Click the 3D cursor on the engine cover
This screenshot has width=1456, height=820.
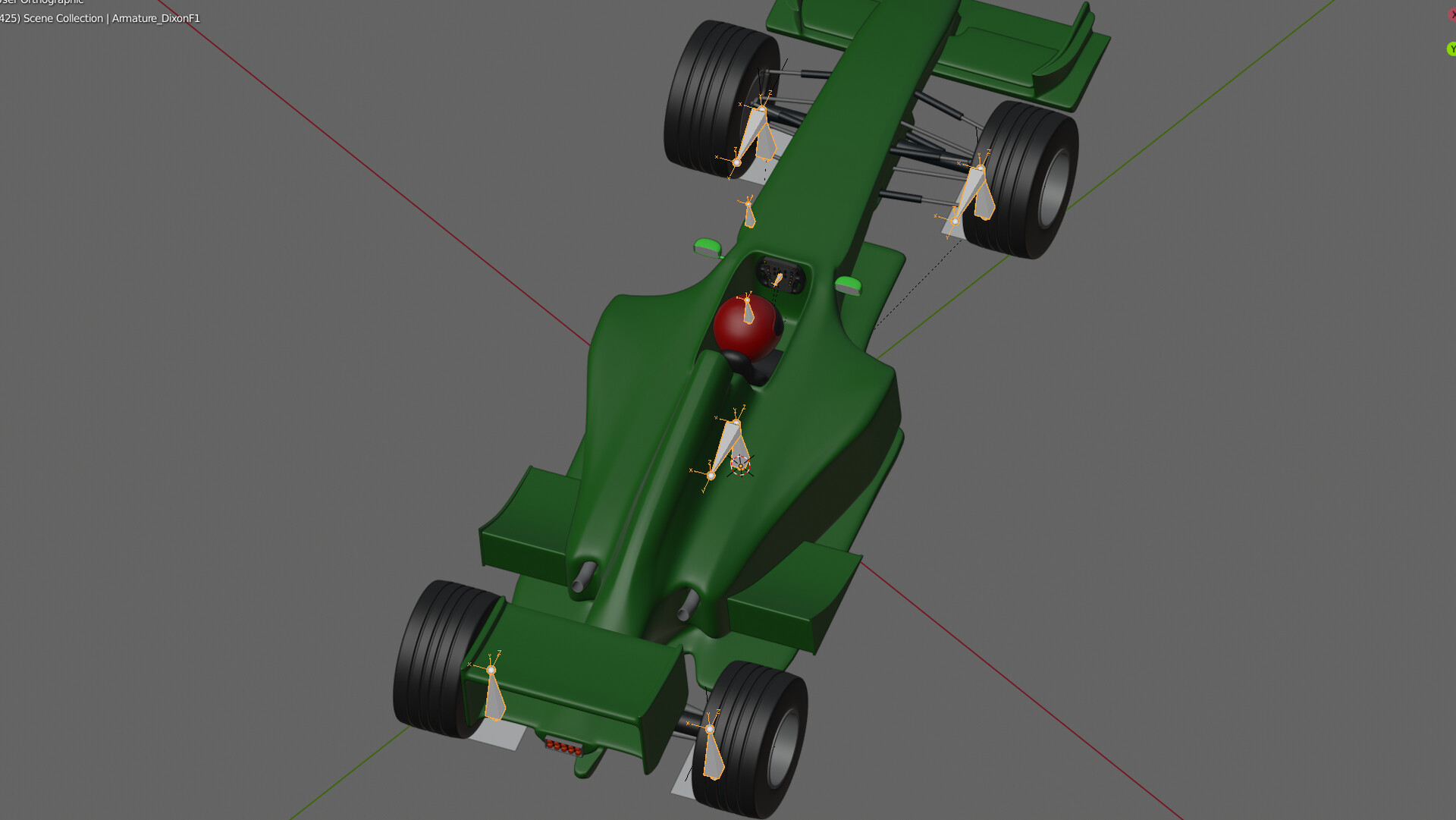(x=740, y=466)
